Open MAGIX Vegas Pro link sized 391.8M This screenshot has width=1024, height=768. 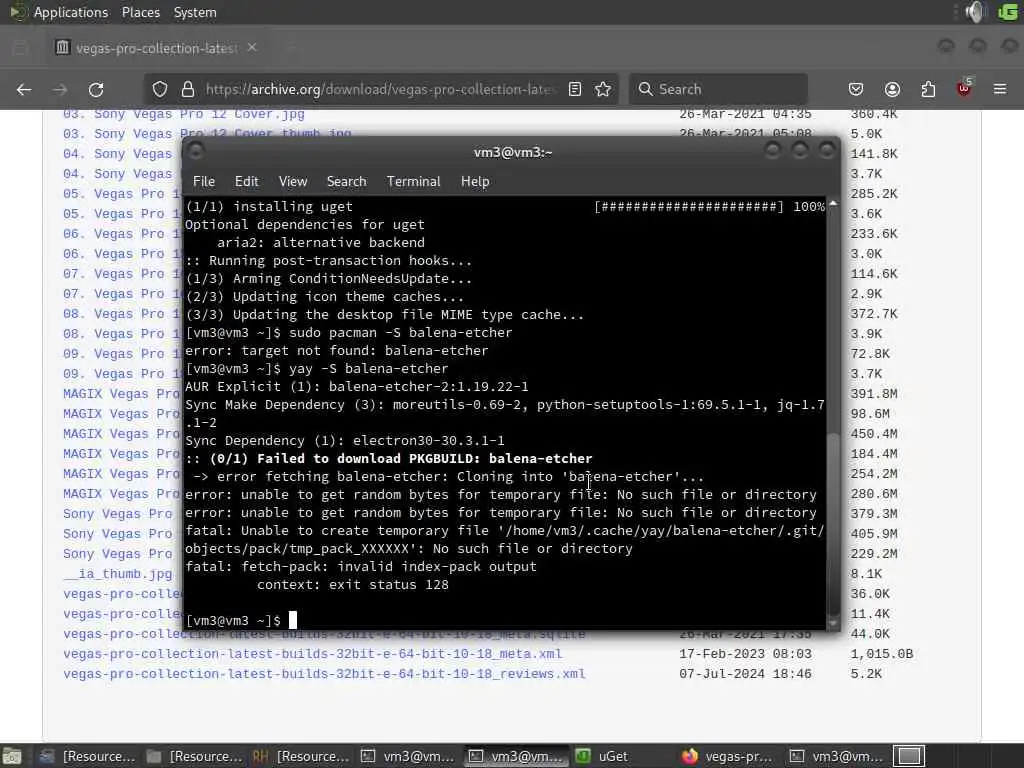tap(121, 394)
